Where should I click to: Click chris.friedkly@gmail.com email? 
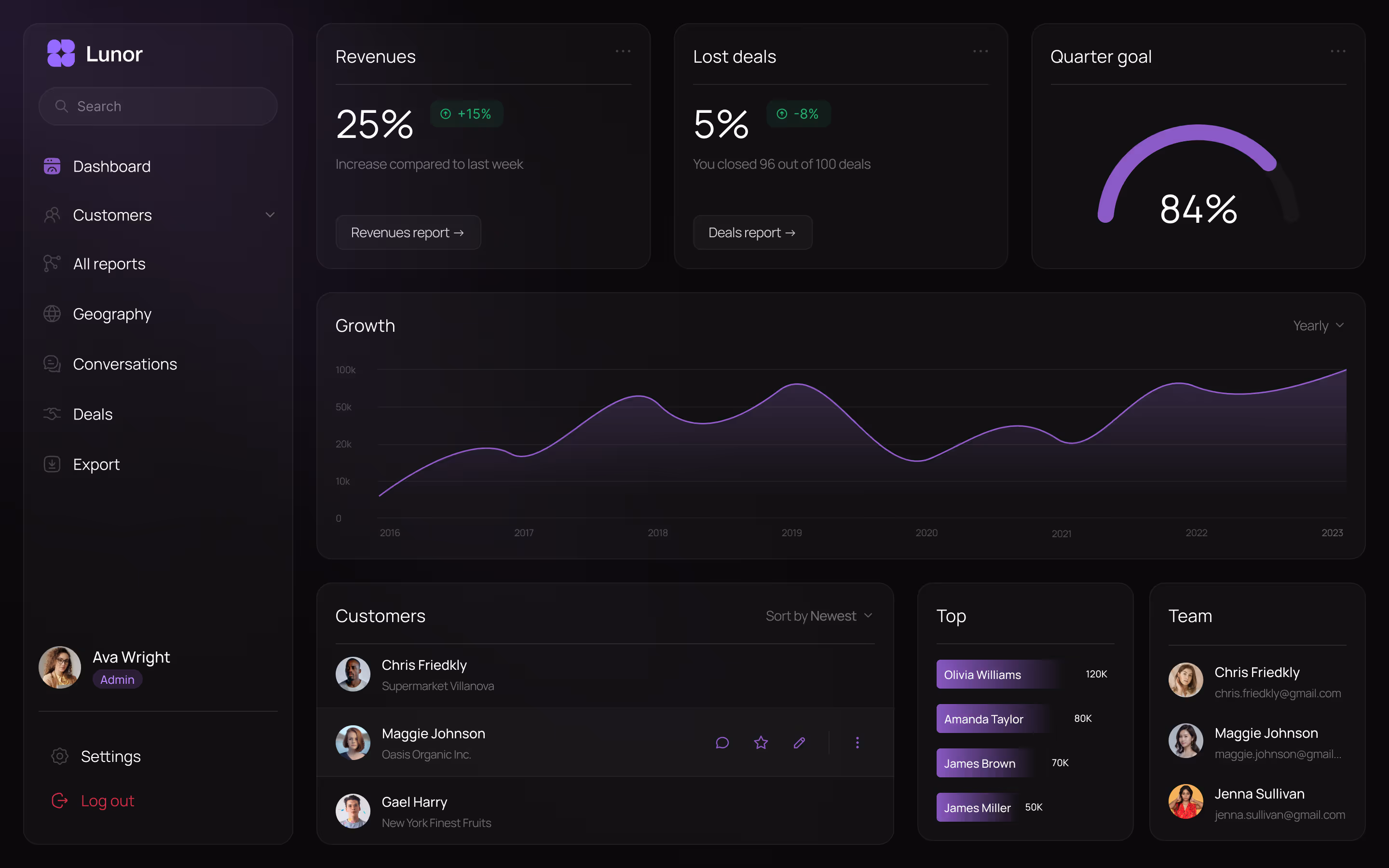coord(1278,693)
